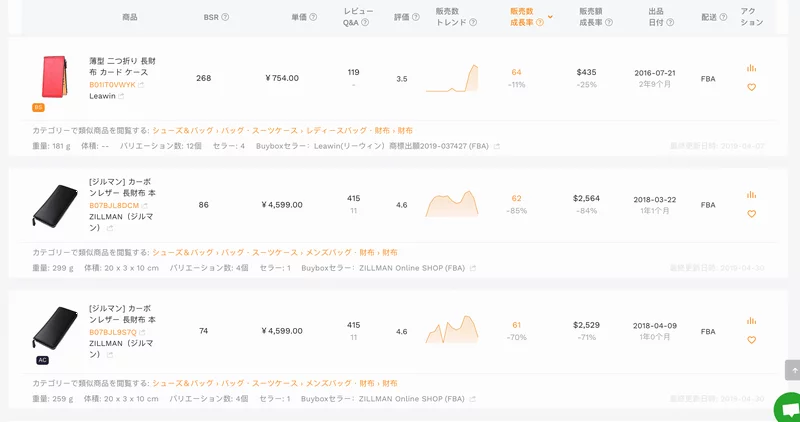Click the help icon next to 単価
800x422 pixels.
[313, 17]
